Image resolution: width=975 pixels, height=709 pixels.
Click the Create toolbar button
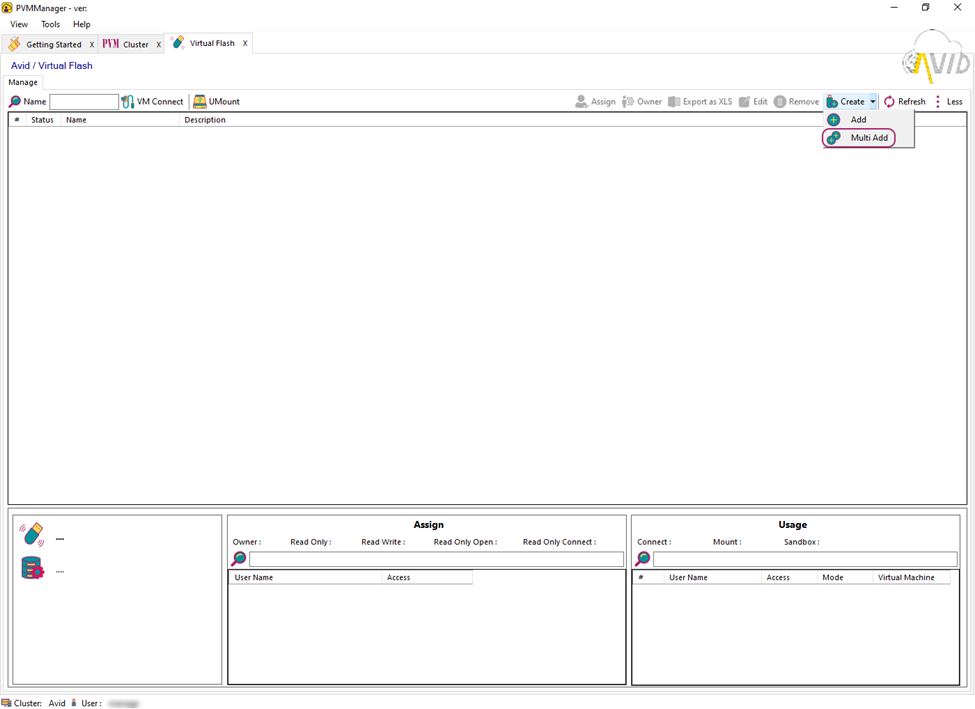846,101
